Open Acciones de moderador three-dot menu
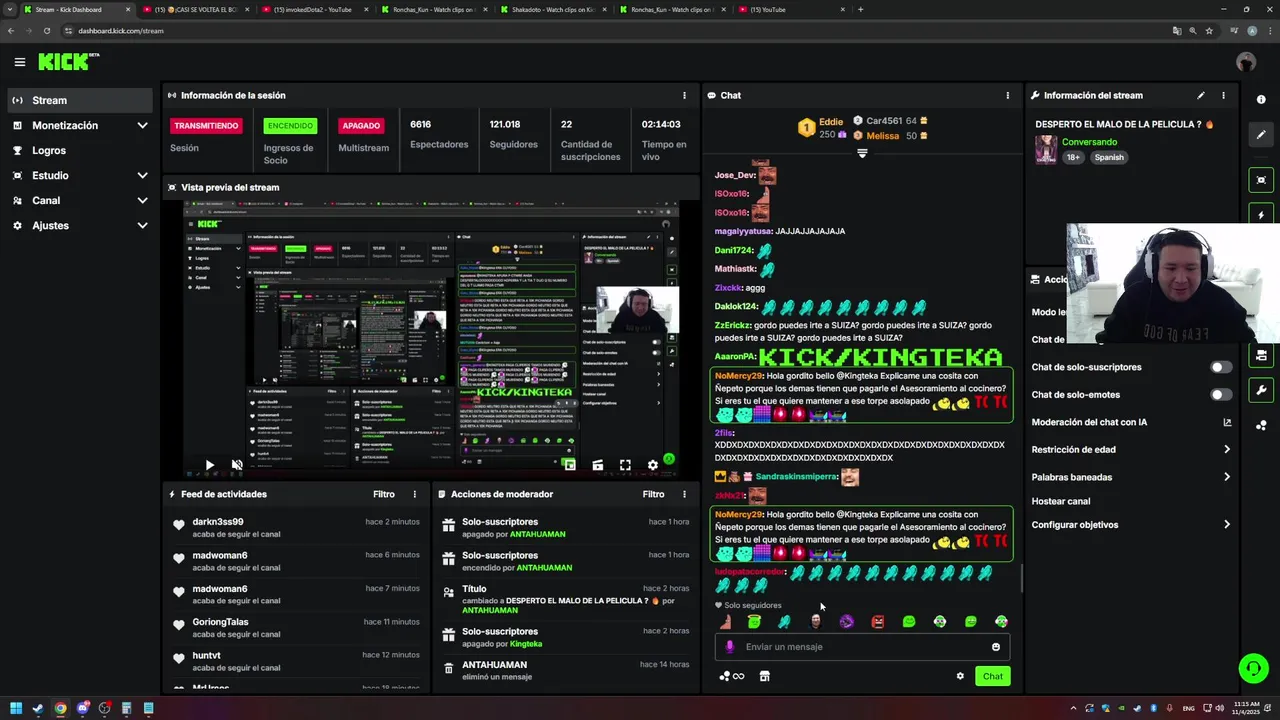Screen dimensions: 1280x720 click(684, 494)
